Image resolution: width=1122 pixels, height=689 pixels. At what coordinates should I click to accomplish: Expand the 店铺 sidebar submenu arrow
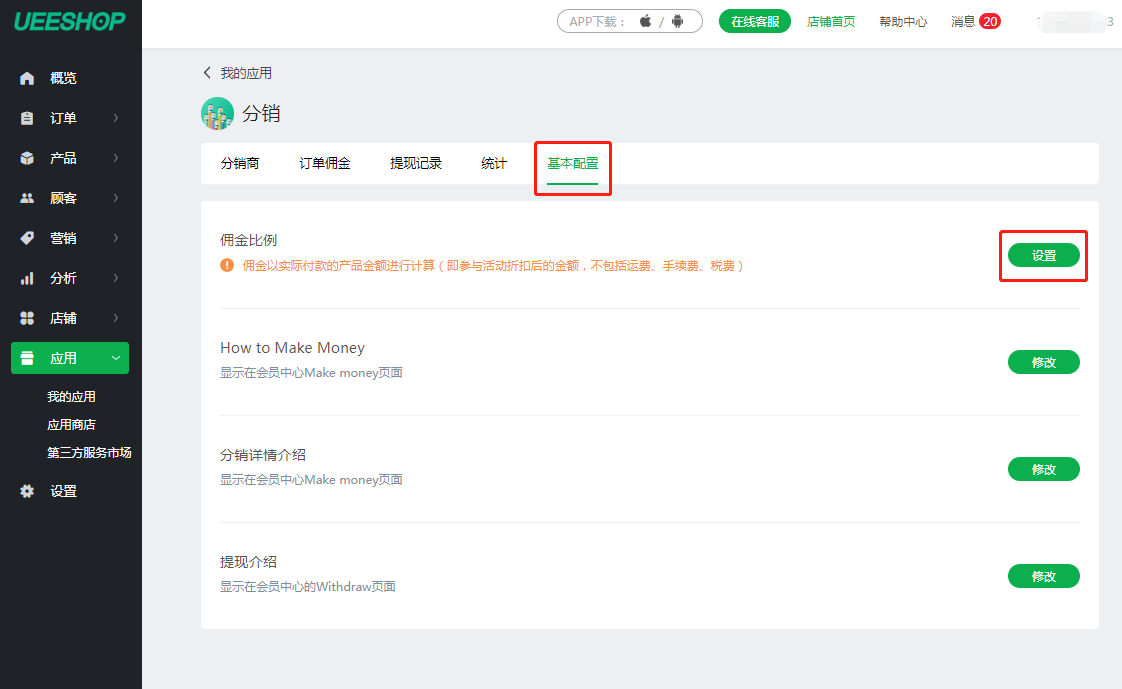coord(116,318)
